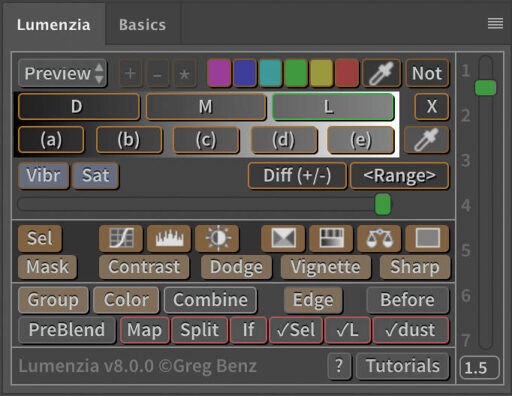Click the Group button
512x396 pixels.
53,300
